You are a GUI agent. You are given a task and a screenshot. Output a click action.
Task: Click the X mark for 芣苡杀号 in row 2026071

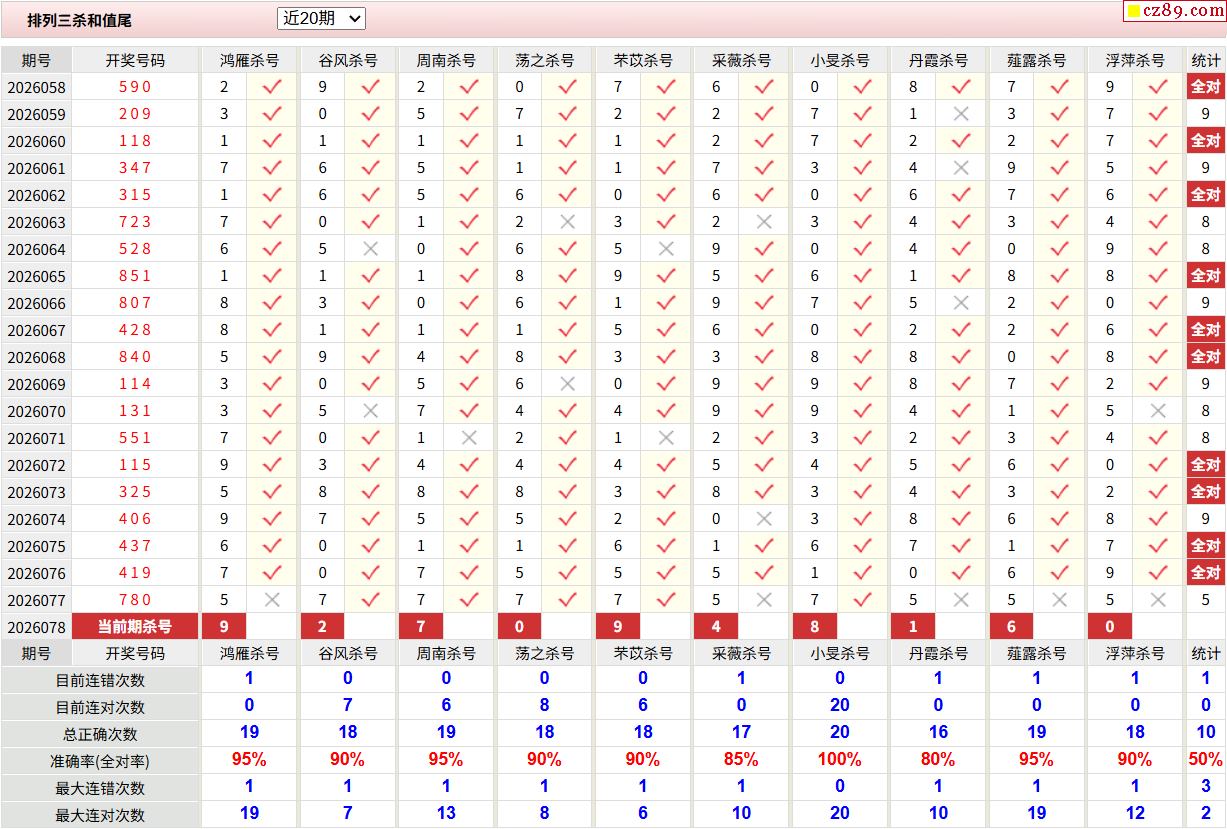(666, 438)
